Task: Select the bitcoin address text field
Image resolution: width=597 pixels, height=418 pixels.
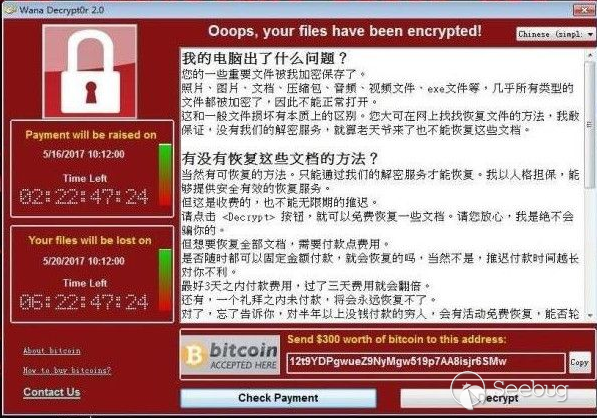Action: coord(425,362)
